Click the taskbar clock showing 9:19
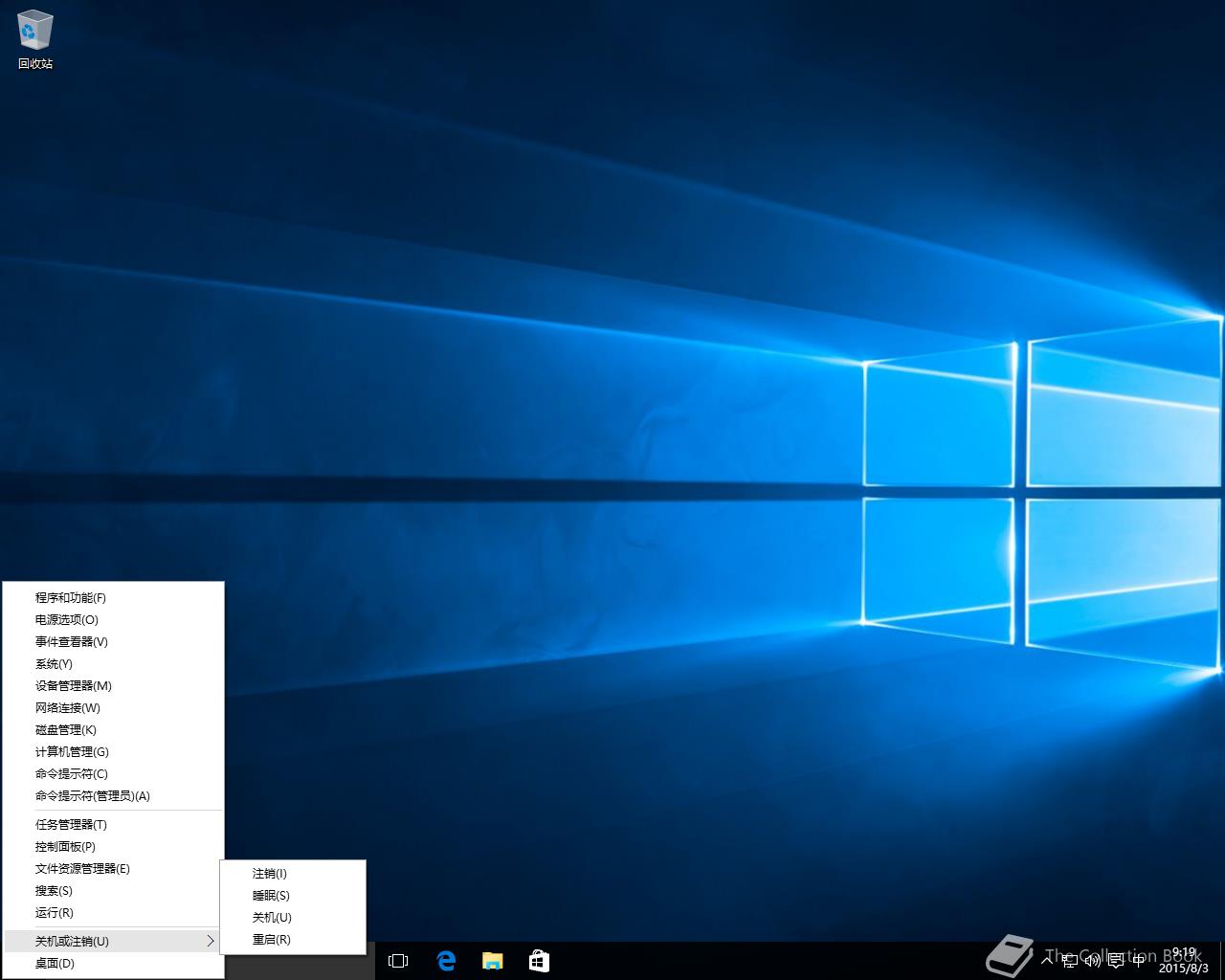Image resolution: width=1225 pixels, height=980 pixels. coord(1184,961)
